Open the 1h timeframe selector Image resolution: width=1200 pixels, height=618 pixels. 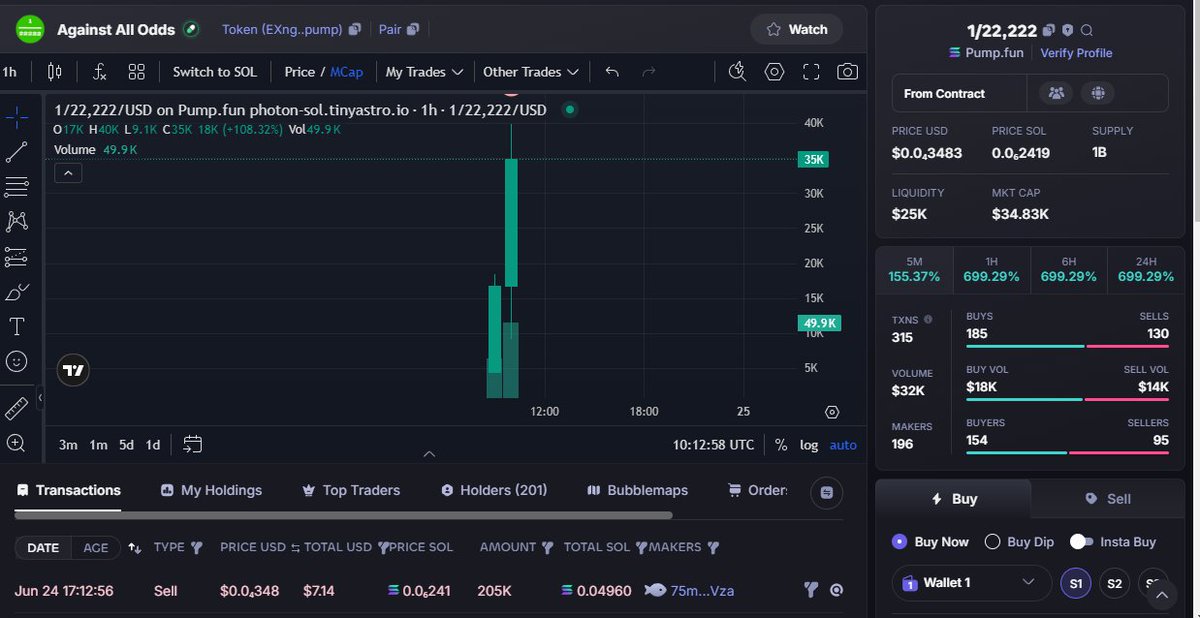9,72
